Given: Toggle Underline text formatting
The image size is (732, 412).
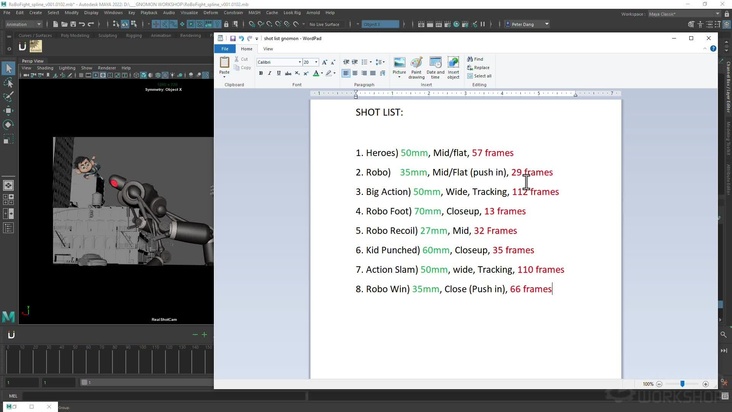Looking at the screenshot, I should click(279, 73).
